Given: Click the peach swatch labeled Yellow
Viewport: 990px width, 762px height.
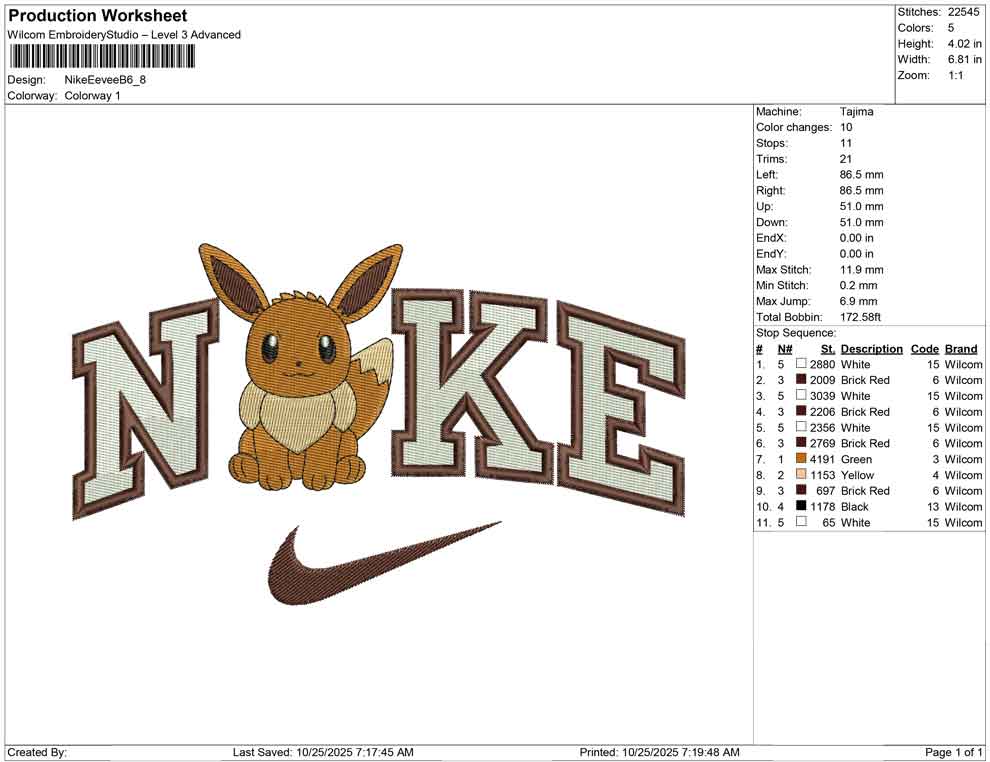Looking at the screenshot, I should pos(801,474).
